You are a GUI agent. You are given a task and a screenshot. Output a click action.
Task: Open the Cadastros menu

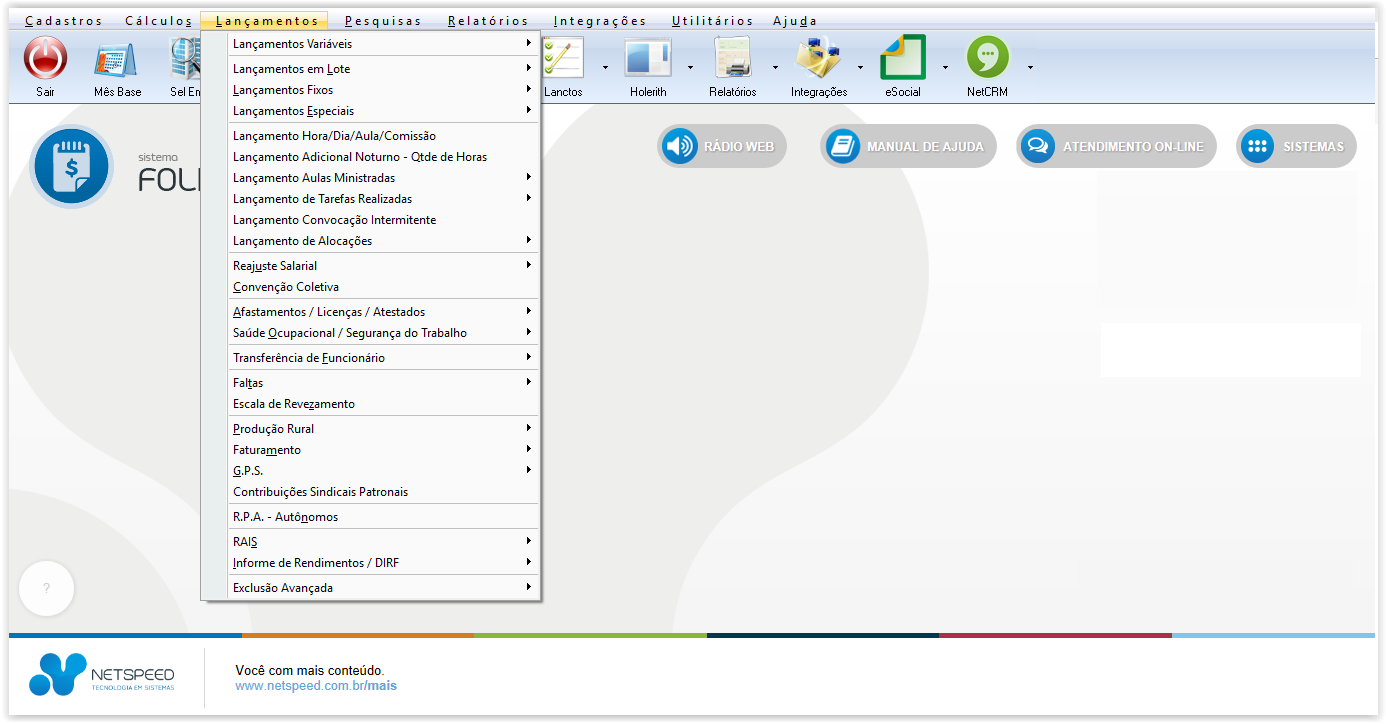[x=64, y=21]
